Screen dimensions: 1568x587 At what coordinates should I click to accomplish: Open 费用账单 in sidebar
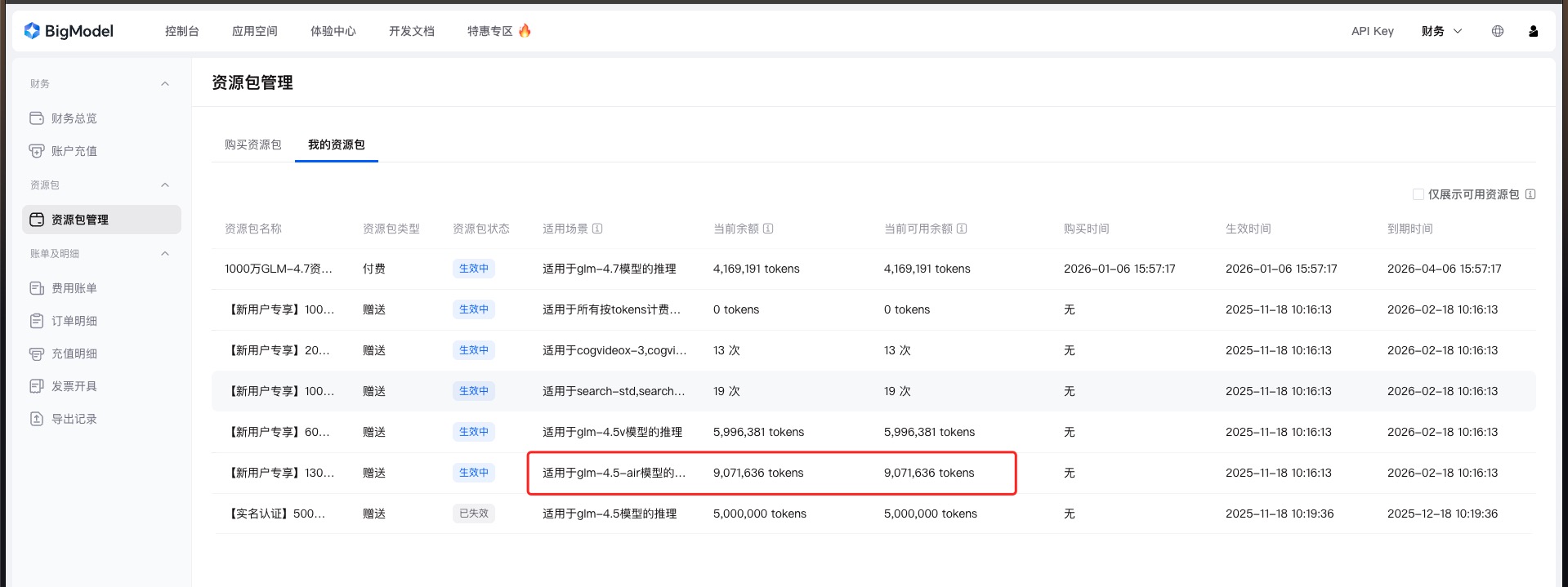[74, 288]
